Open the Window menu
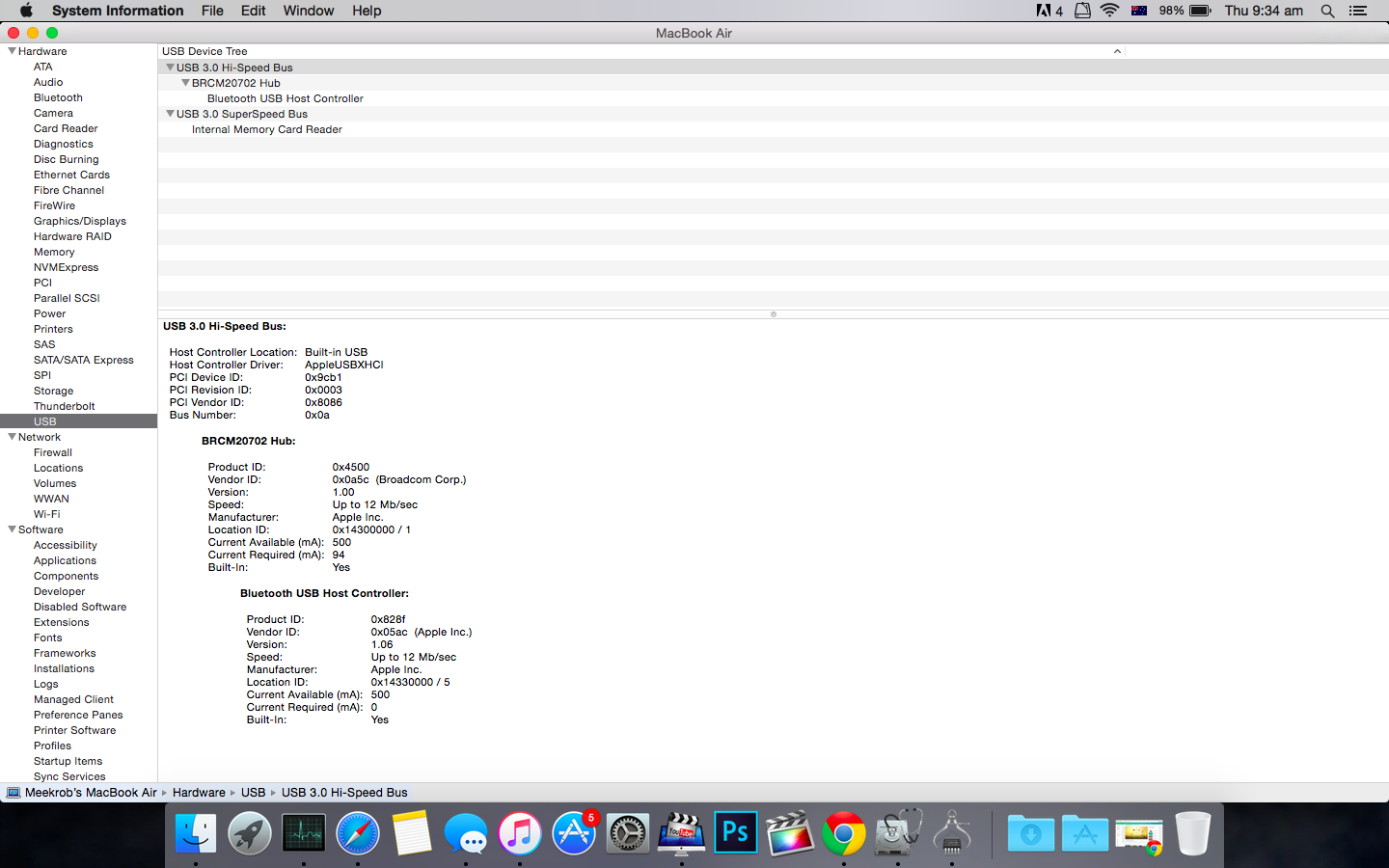 [x=309, y=11]
